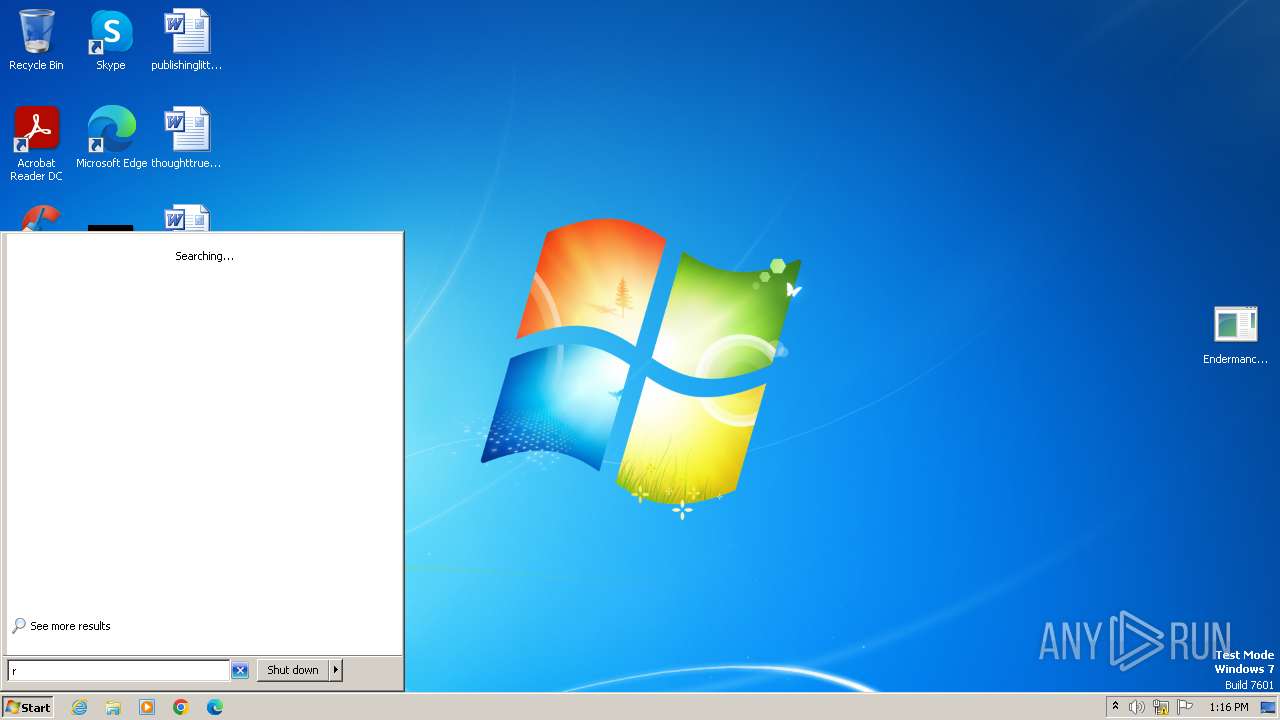Viewport: 1280px width, 720px height.
Task: Click the Shut down button
Action: pyautogui.click(x=293, y=670)
